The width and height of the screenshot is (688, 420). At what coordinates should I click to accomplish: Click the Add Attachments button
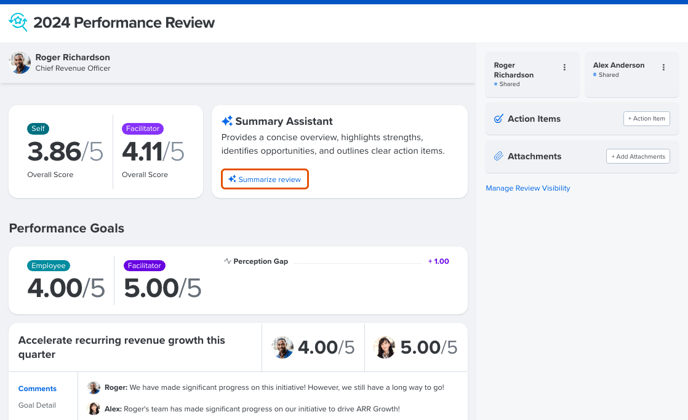pos(638,156)
